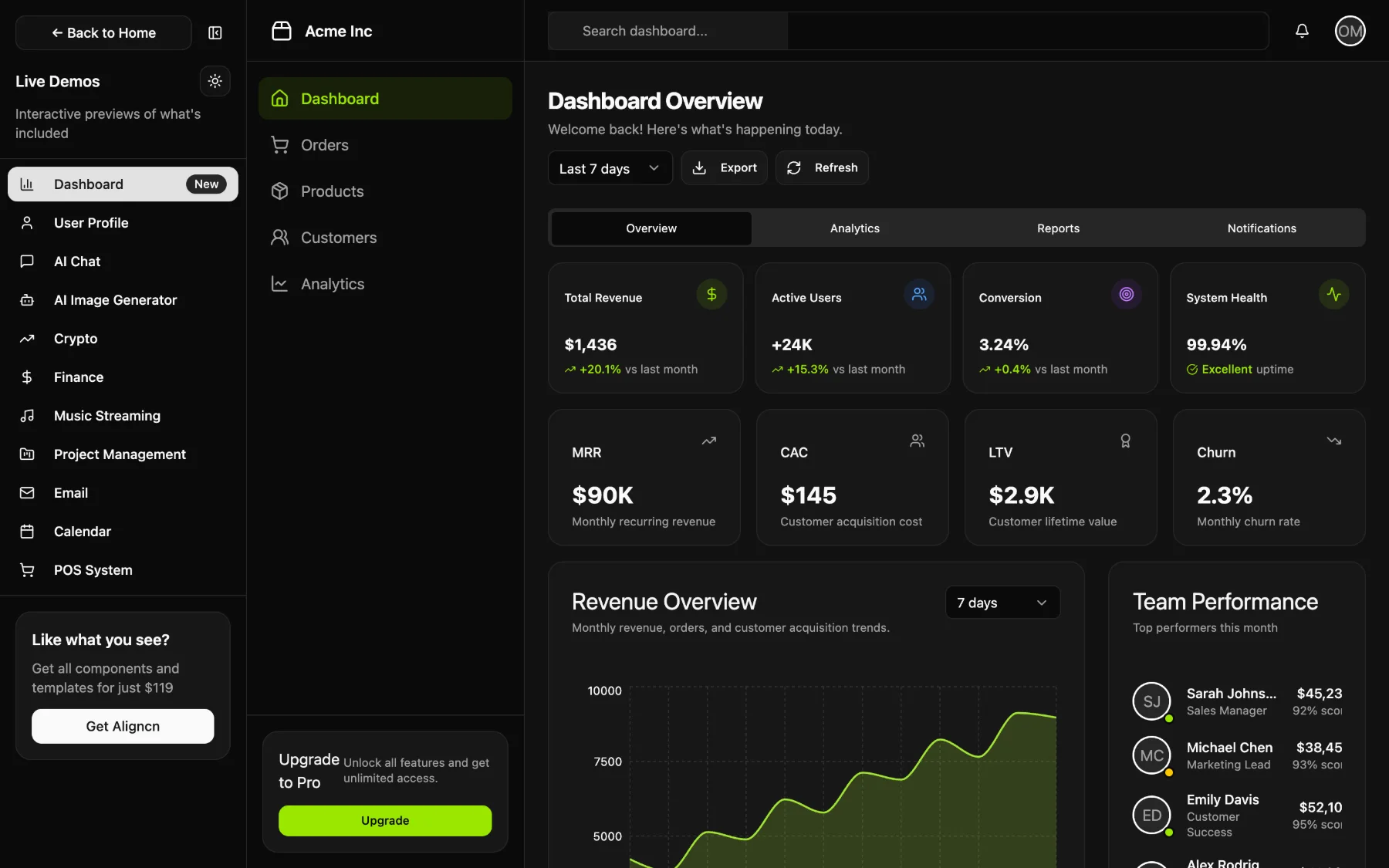The width and height of the screenshot is (1389, 868).
Task: Click the Acme Inc store logo icon
Action: point(282,31)
